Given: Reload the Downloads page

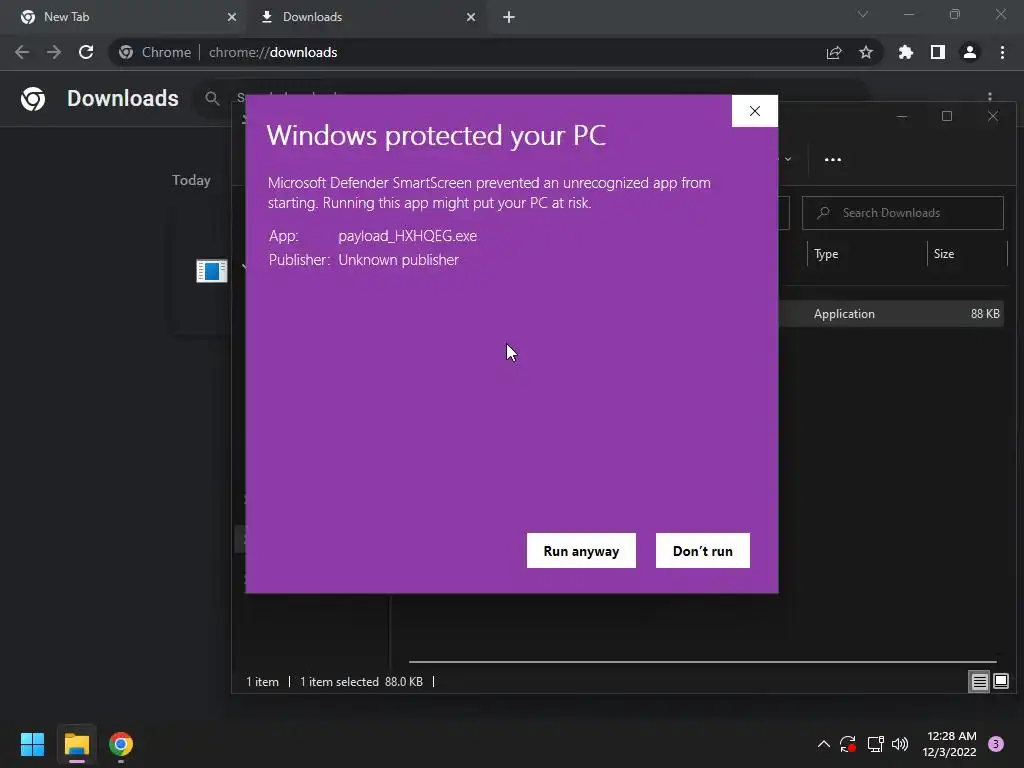Looking at the screenshot, I should (86, 52).
